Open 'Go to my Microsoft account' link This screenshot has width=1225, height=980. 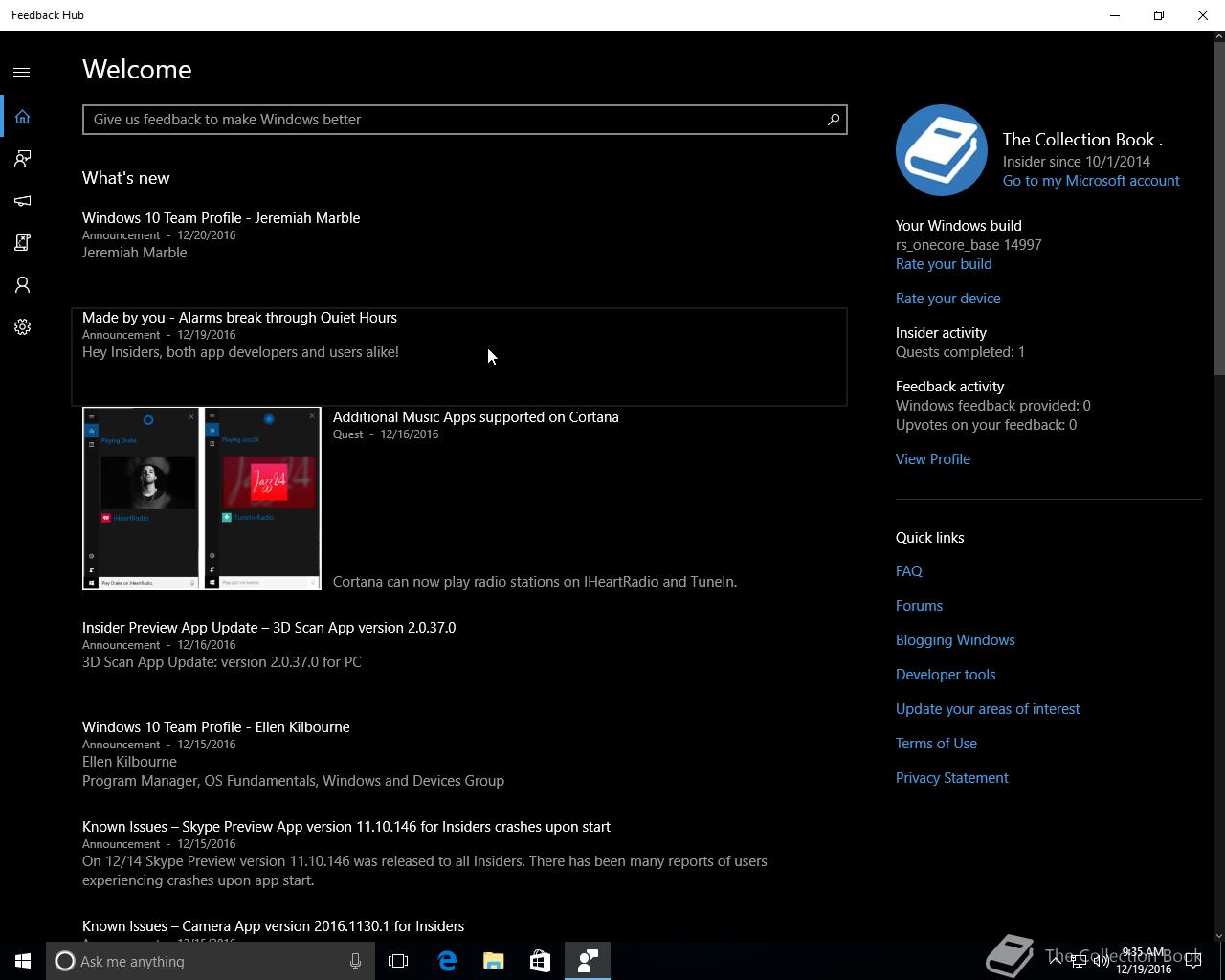1091,181
